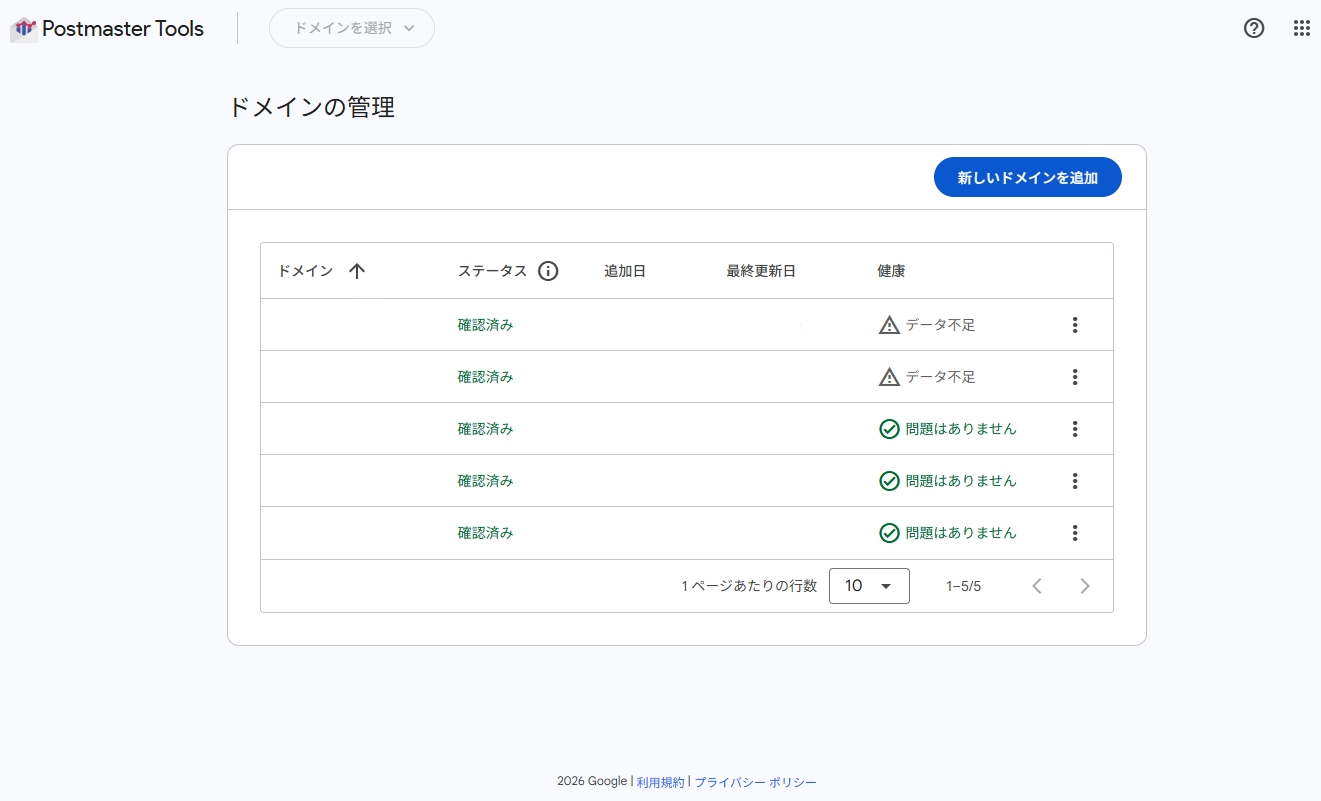Click the warning triangle icon in first row
Viewport: 1321px width, 801px height.
click(889, 325)
